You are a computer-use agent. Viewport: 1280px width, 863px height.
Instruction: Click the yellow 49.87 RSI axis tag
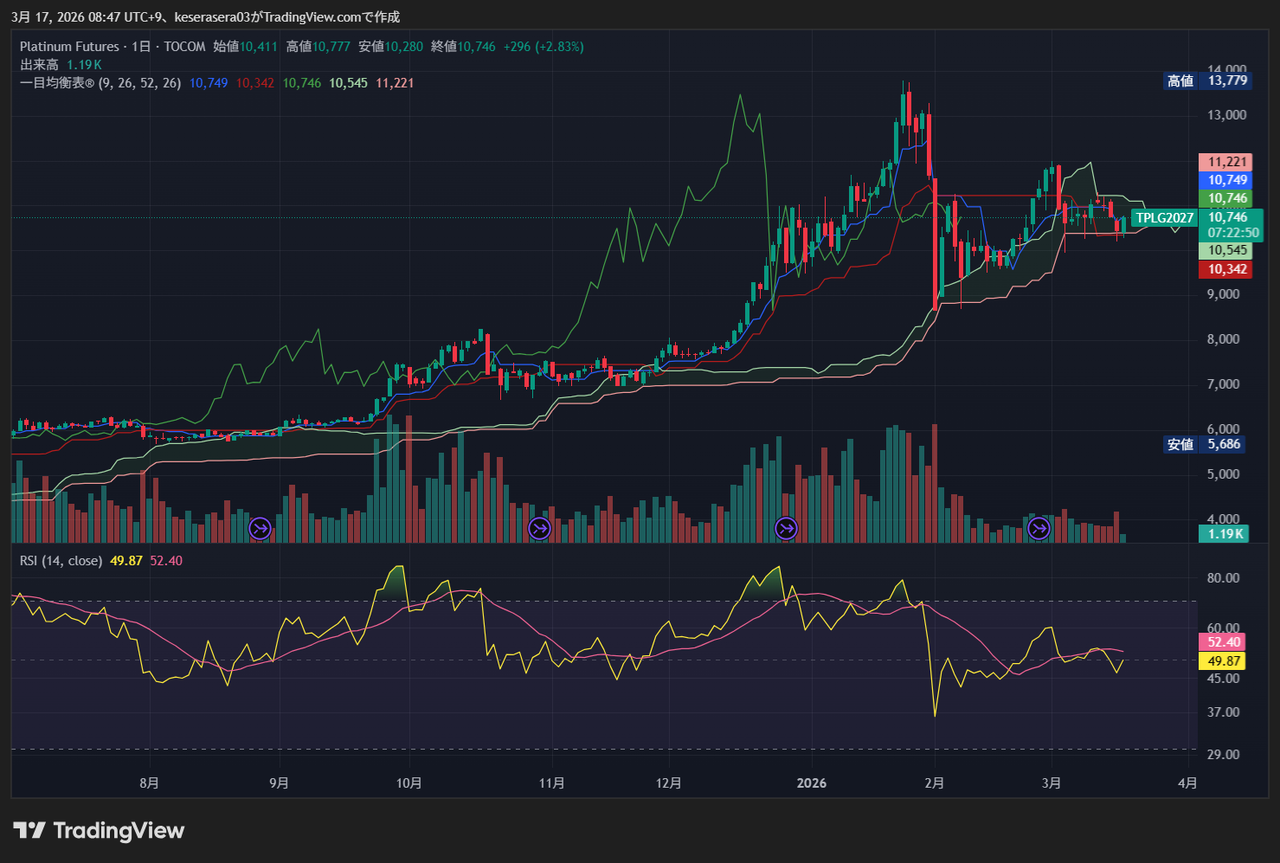(1222, 661)
